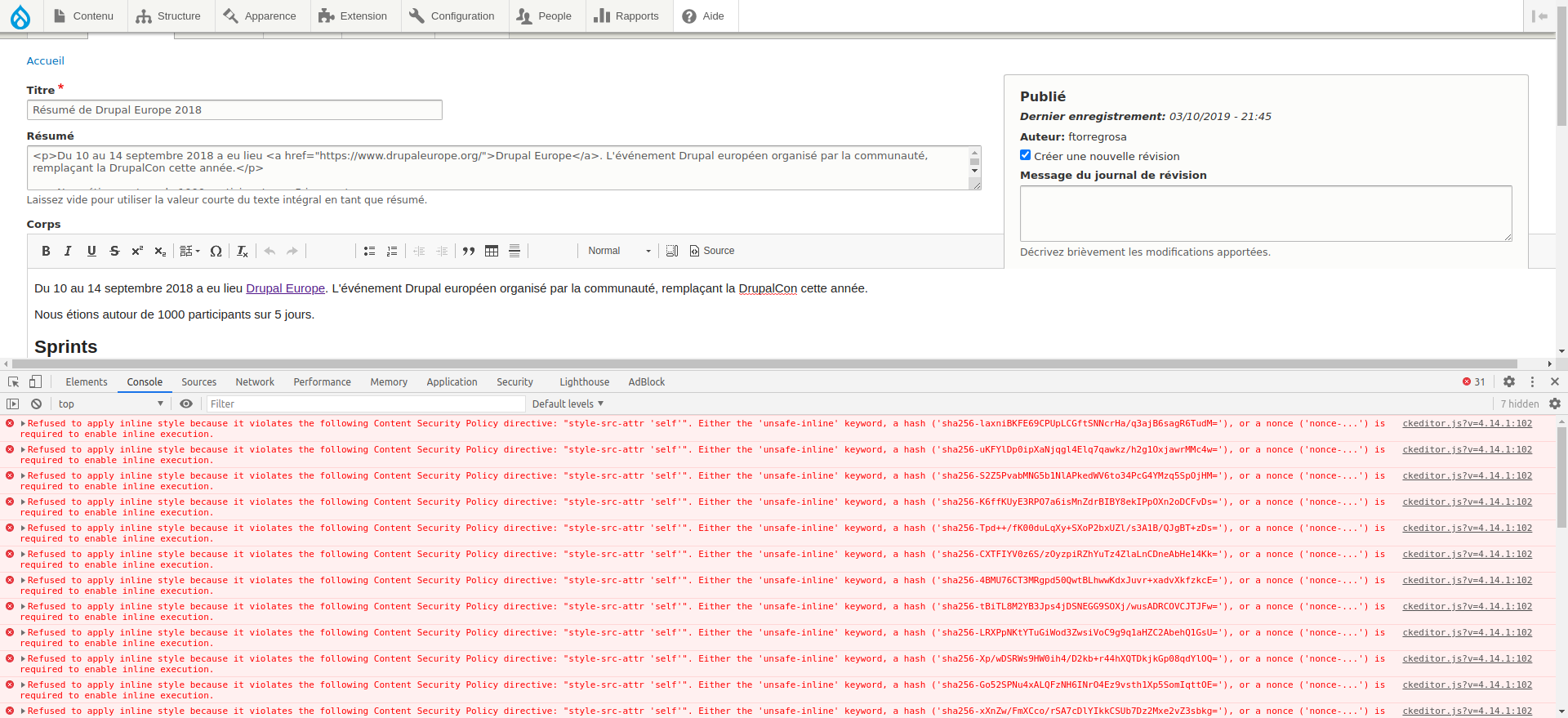
Task: Open the Normal paragraph format dropdown
Action: (x=618, y=251)
